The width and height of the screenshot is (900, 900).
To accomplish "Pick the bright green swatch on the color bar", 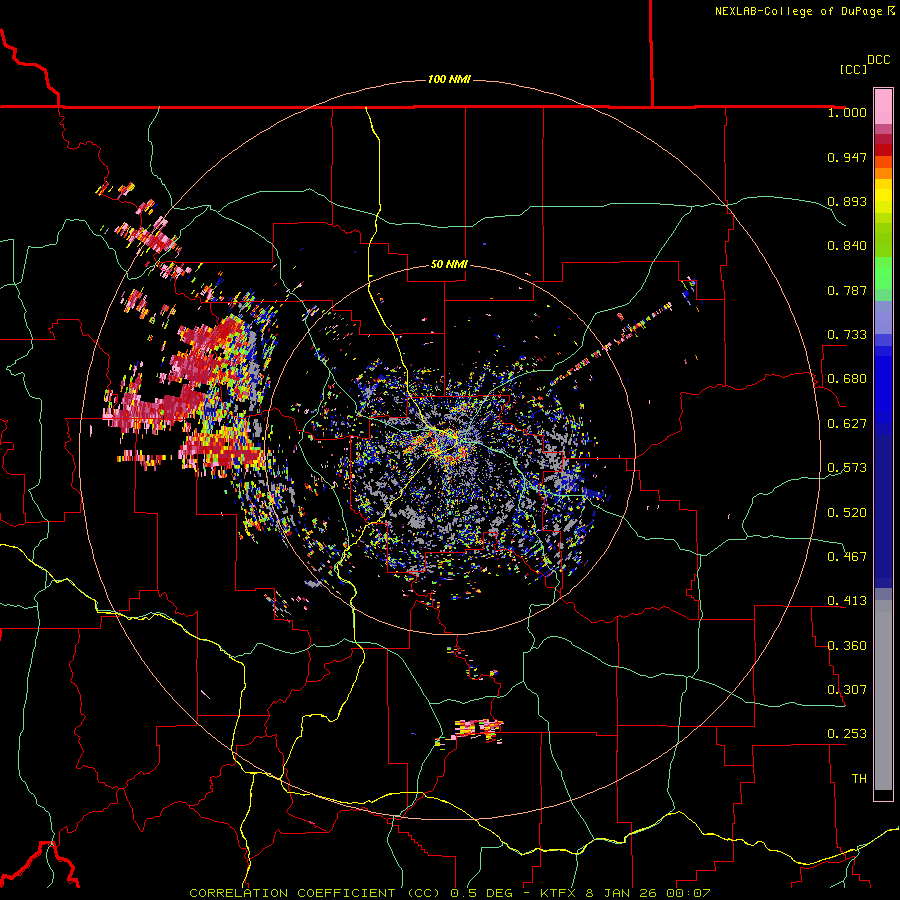I will pyautogui.click(x=883, y=274).
